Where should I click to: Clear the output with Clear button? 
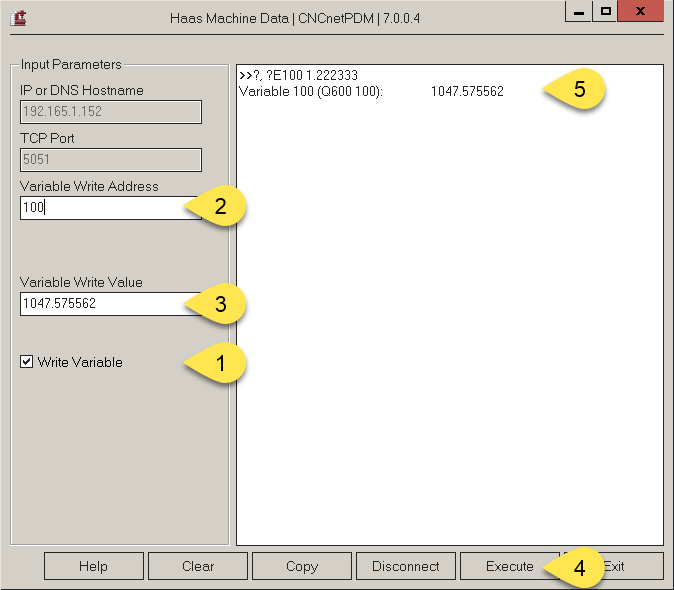[198, 566]
